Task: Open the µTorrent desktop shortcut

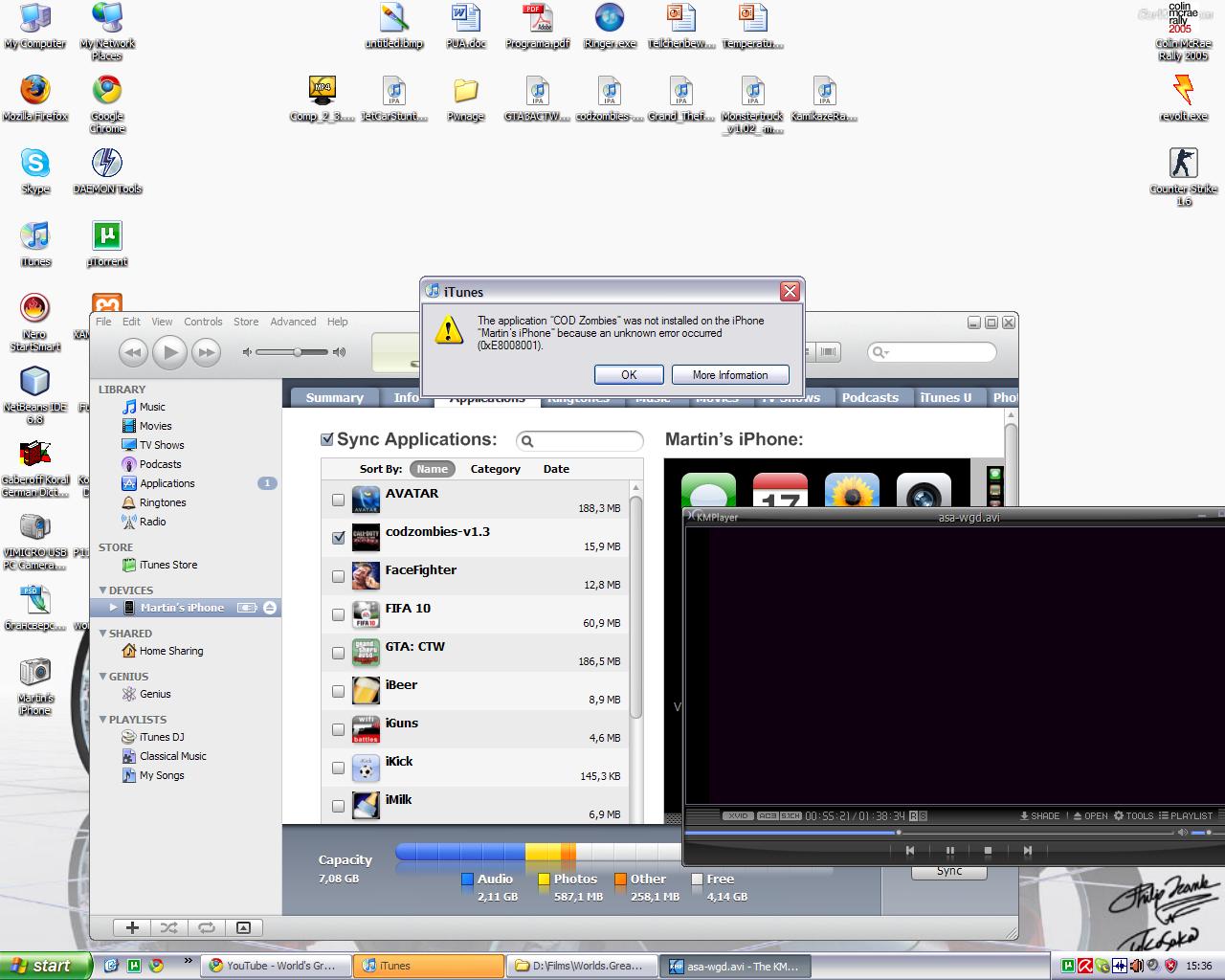Action: click(107, 244)
